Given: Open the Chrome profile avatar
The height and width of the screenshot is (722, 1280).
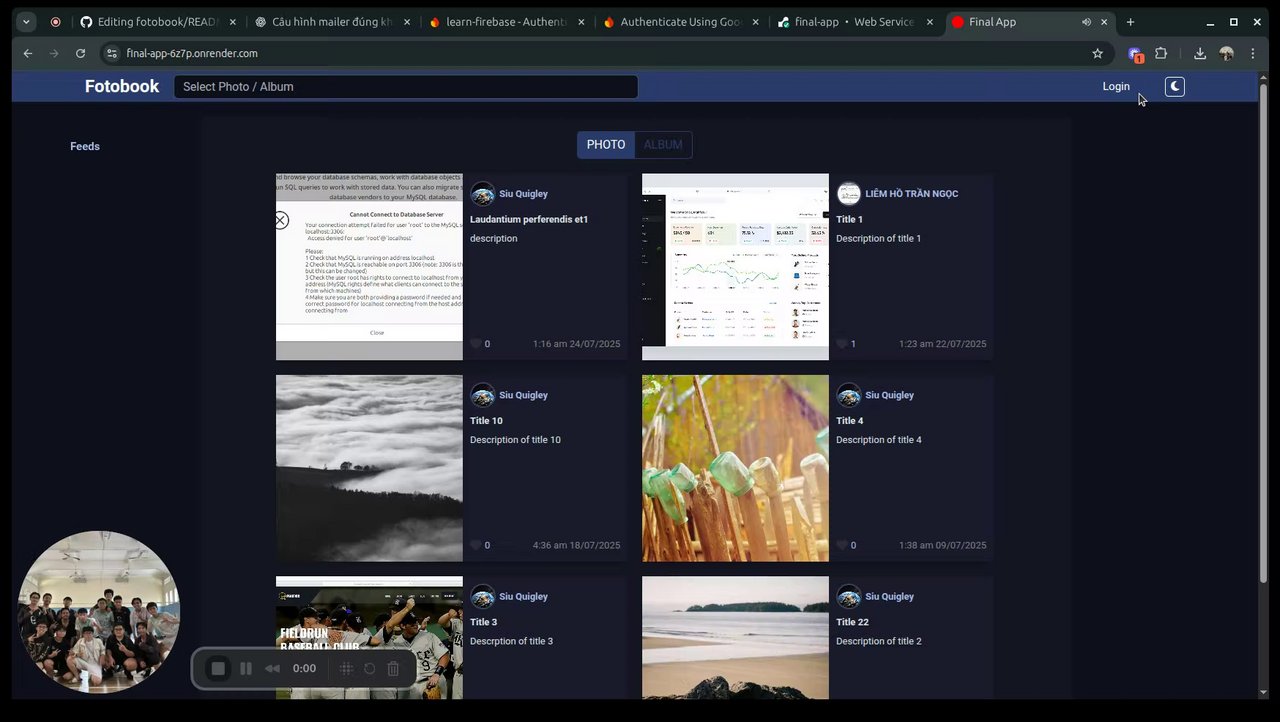Looking at the screenshot, I should point(1226,54).
